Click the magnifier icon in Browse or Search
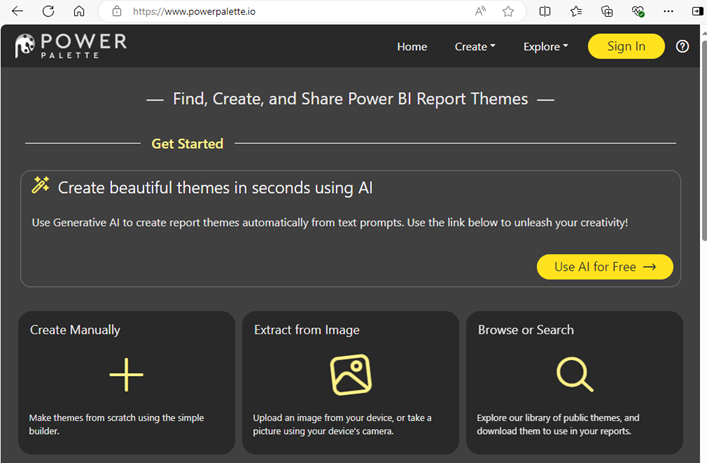The height and width of the screenshot is (463, 707). click(575, 374)
